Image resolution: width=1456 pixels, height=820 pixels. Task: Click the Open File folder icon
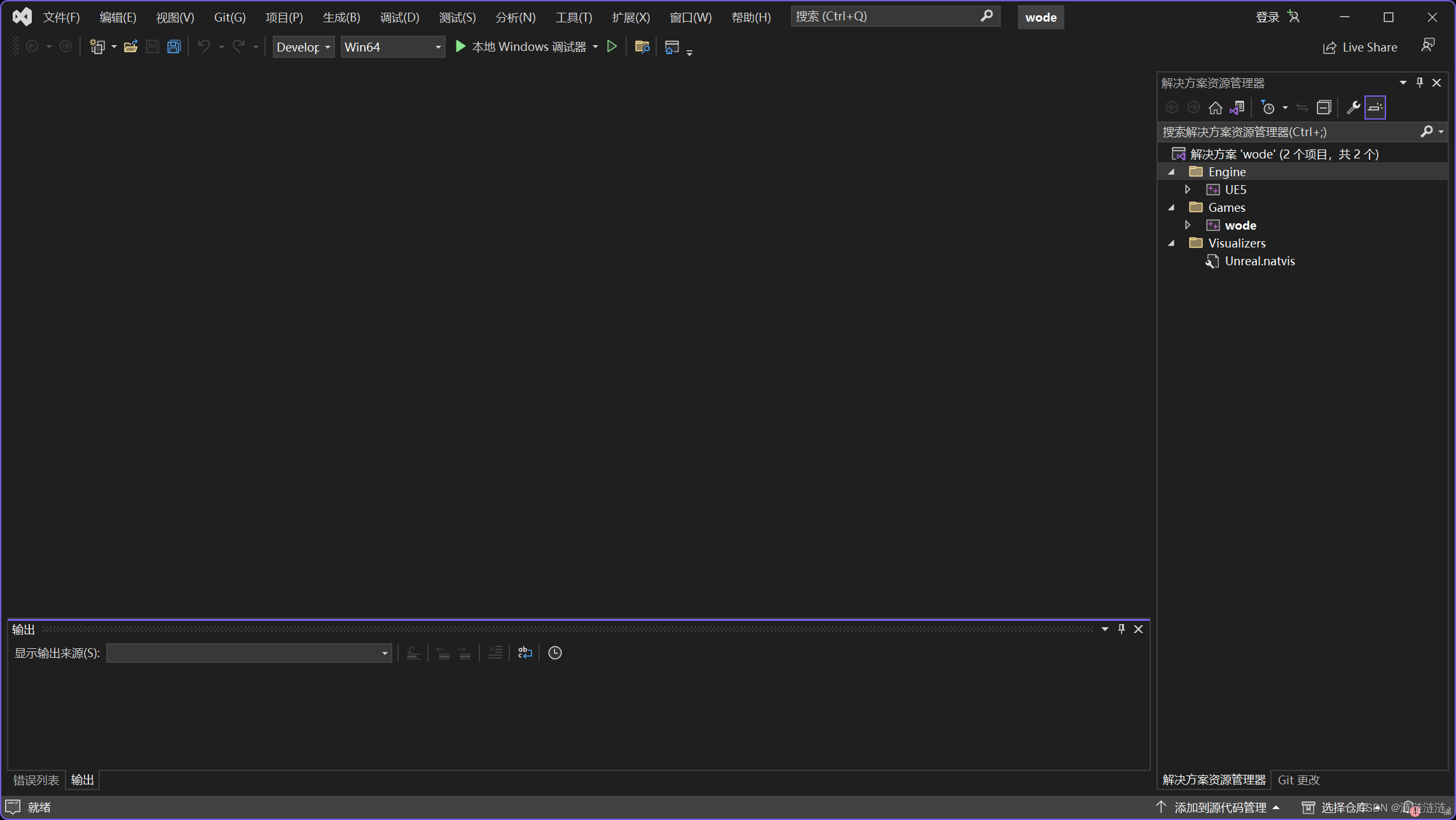click(x=130, y=46)
